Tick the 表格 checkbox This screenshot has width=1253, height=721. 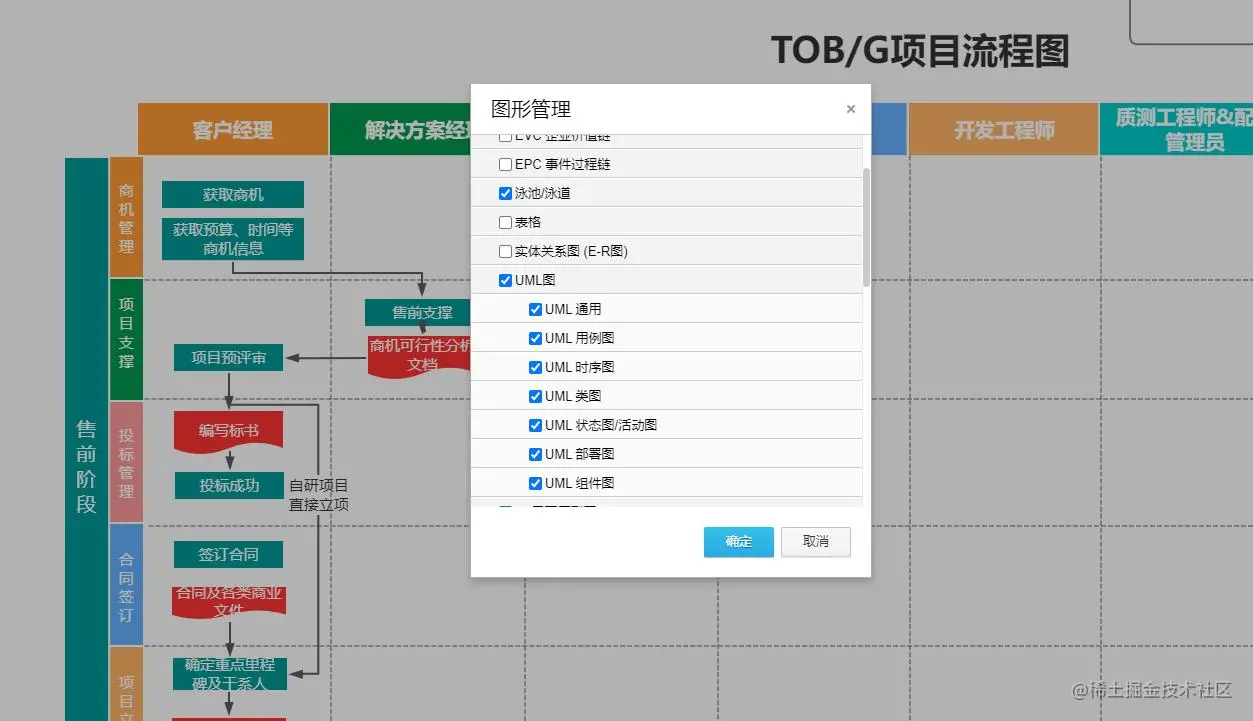point(505,222)
